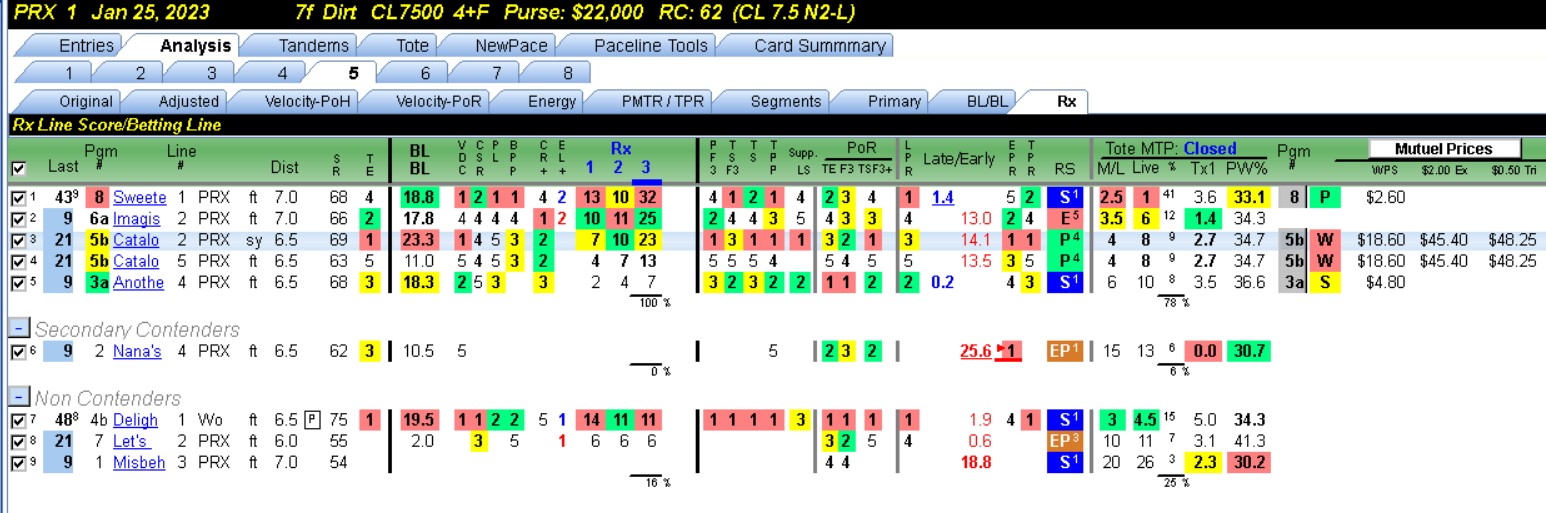Open the Imagis horse link
1546x513 pixels.
137,219
